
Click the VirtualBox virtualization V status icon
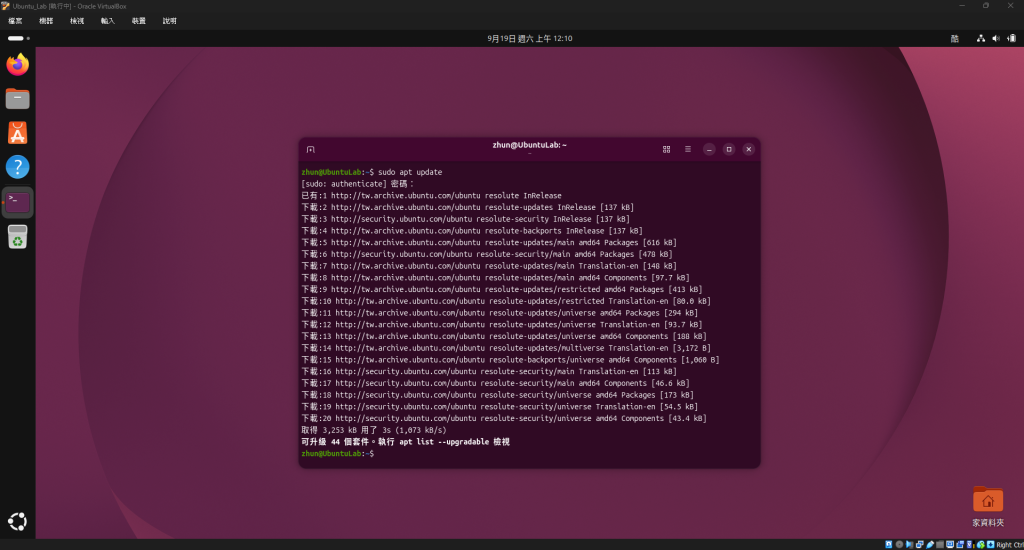click(x=970, y=544)
